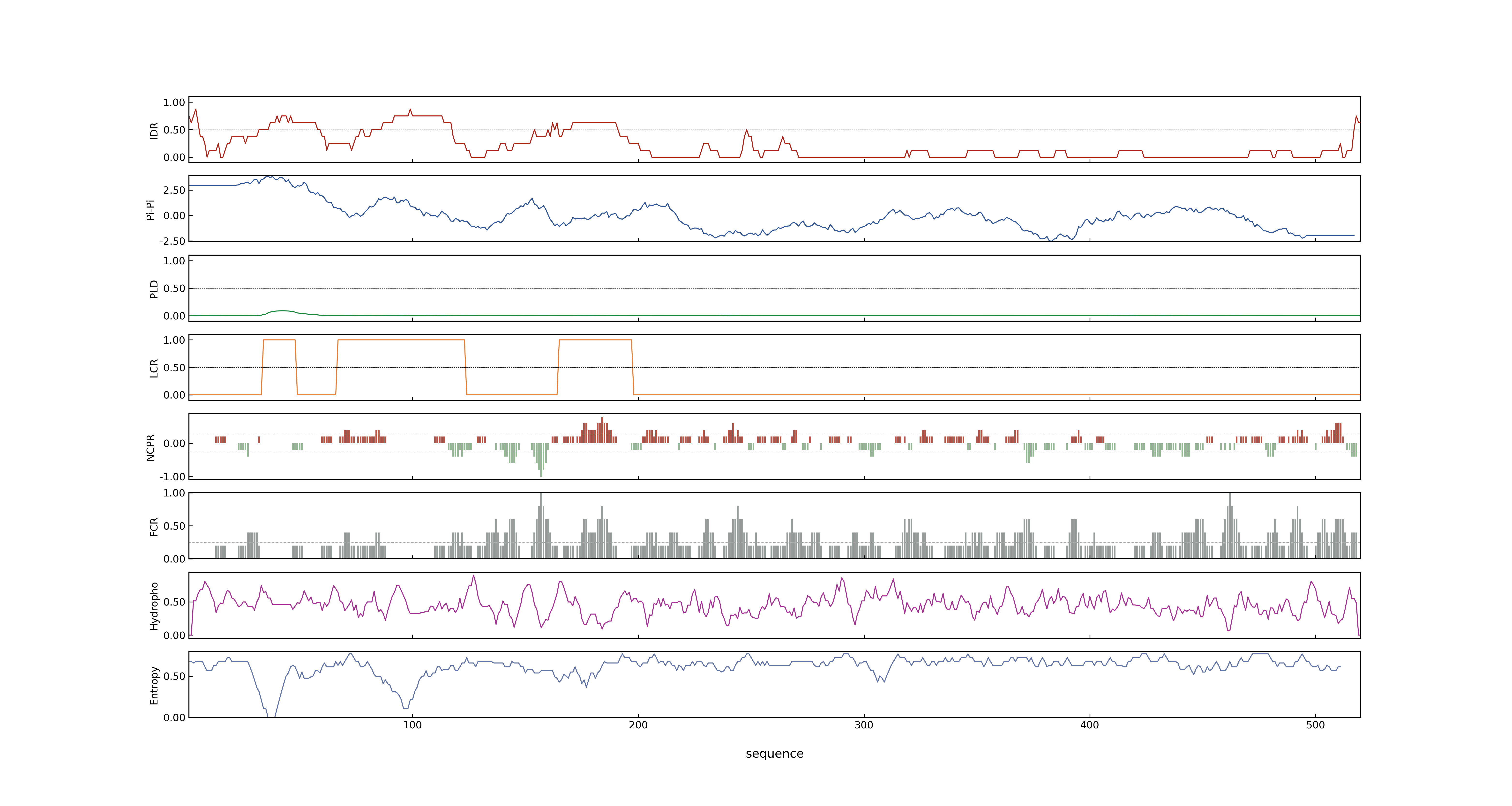
Task: Click the -2.50 tick on Pi-Pi axis
Action: pyautogui.click(x=172, y=241)
